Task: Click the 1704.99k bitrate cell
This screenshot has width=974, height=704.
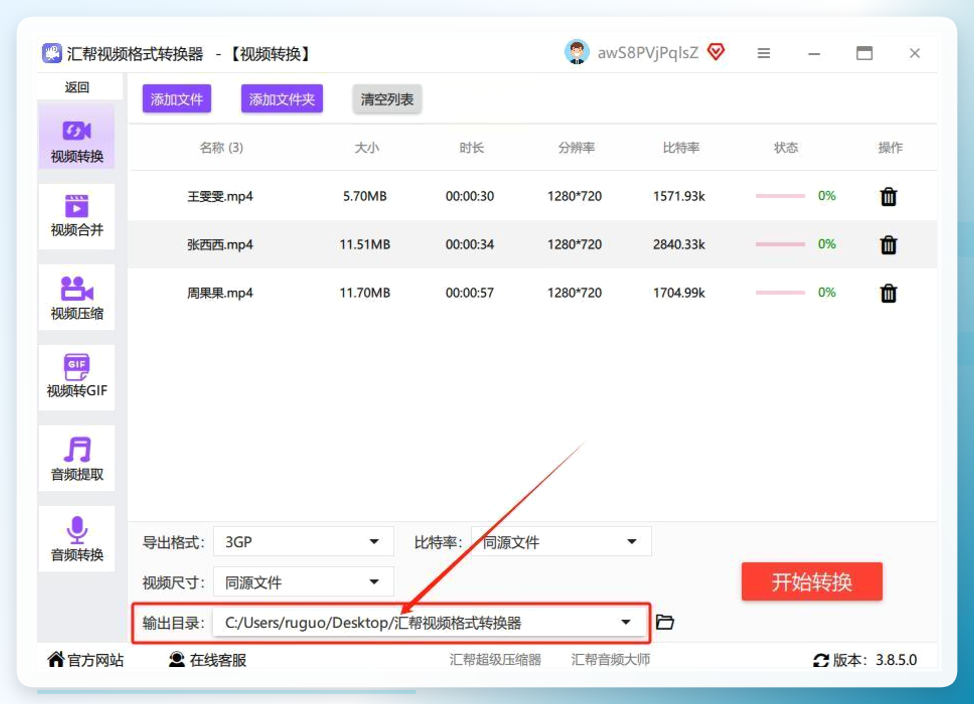Action: (x=679, y=293)
